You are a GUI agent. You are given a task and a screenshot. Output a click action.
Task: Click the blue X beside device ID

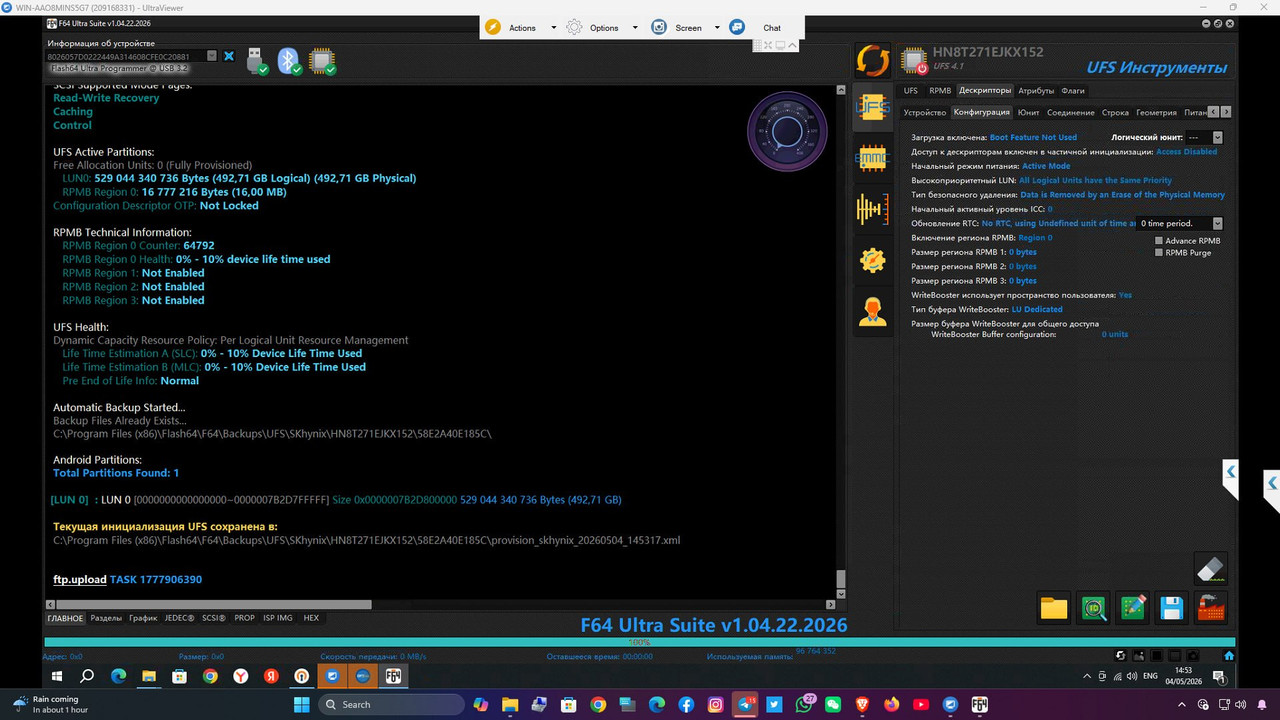click(x=229, y=56)
